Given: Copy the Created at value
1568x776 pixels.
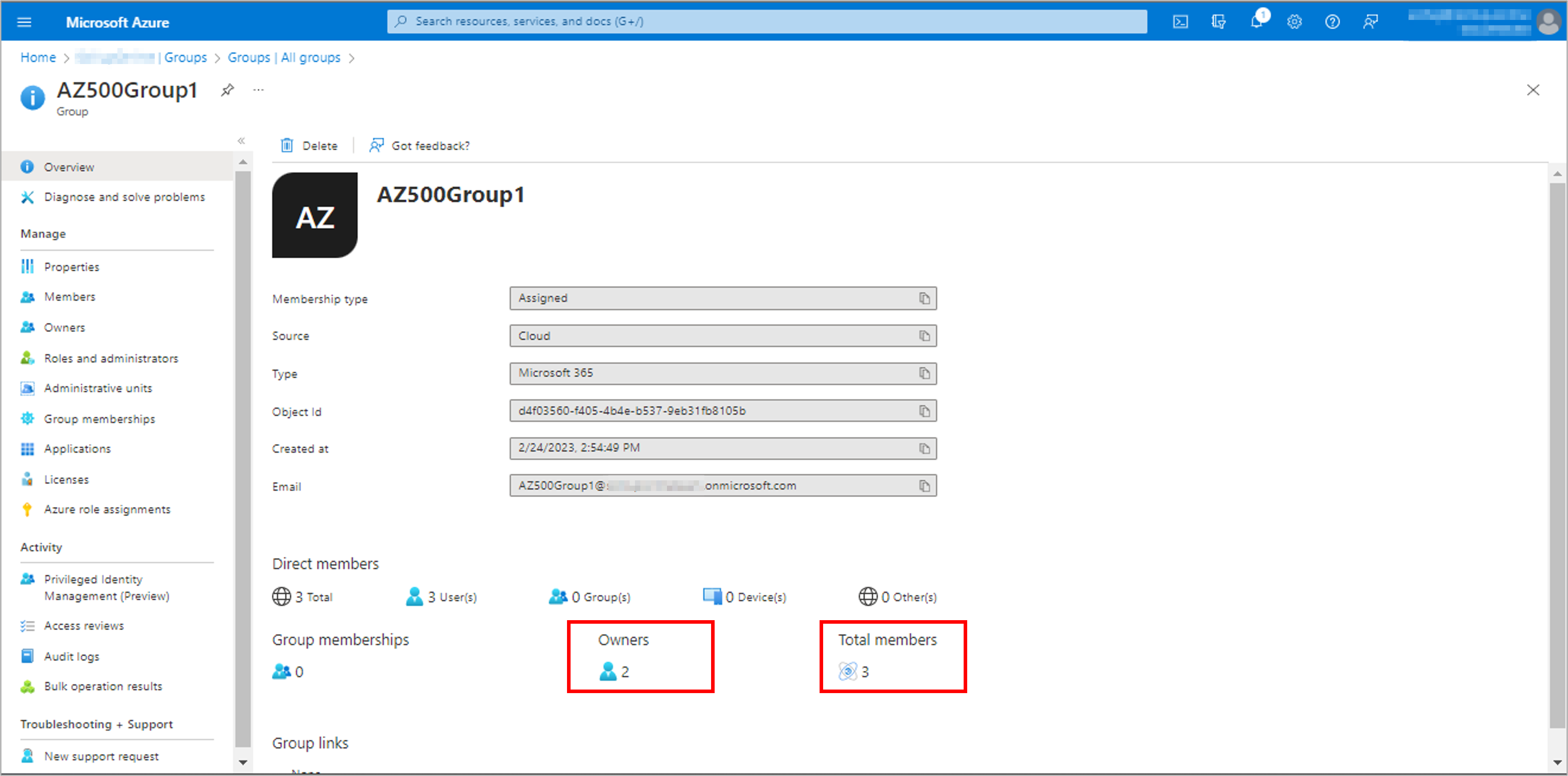Looking at the screenshot, I should click(924, 449).
